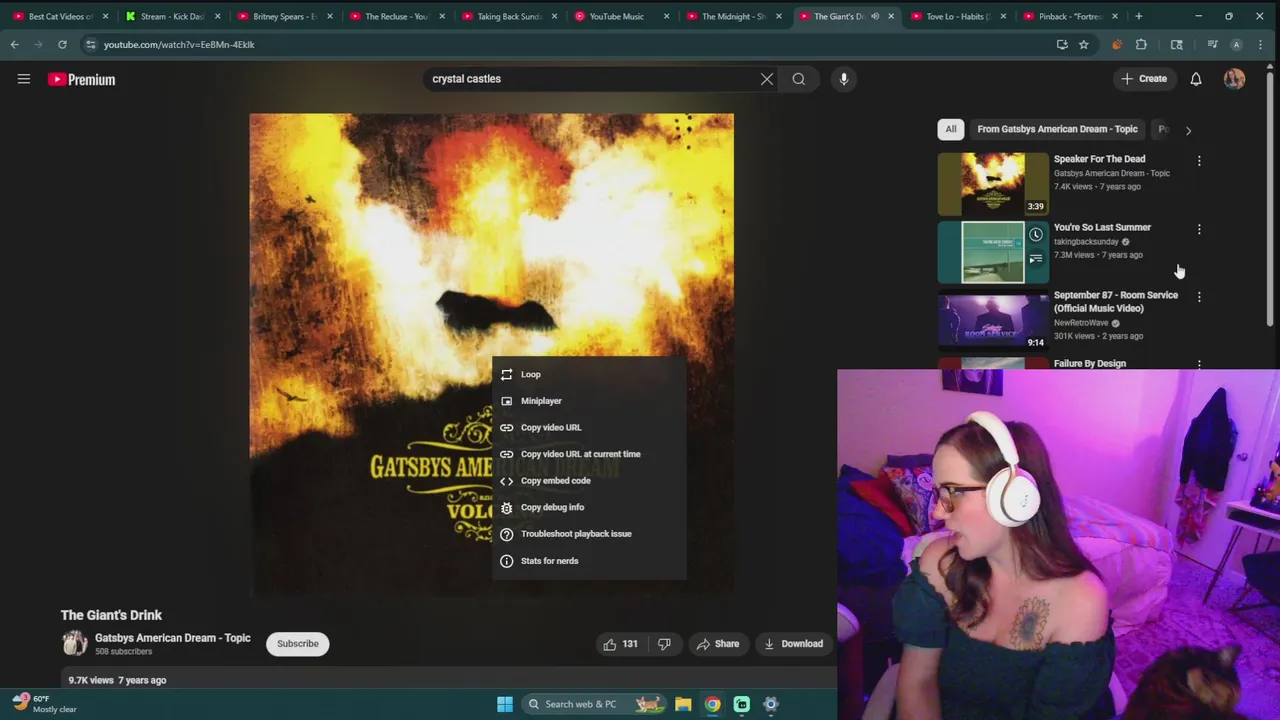Close the Best Cat Videos tab

coord(105,16)
